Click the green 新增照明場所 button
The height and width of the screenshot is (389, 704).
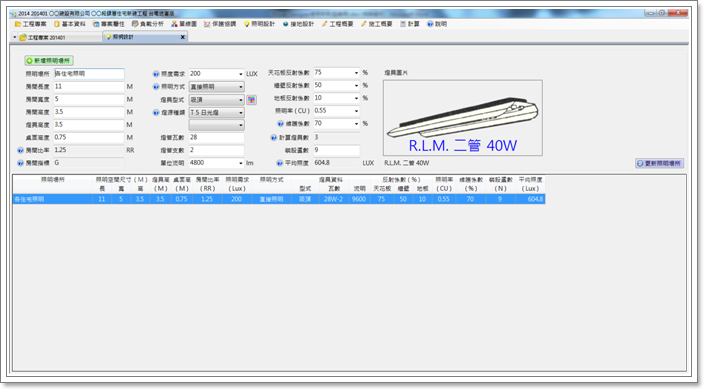pos(49,61)
